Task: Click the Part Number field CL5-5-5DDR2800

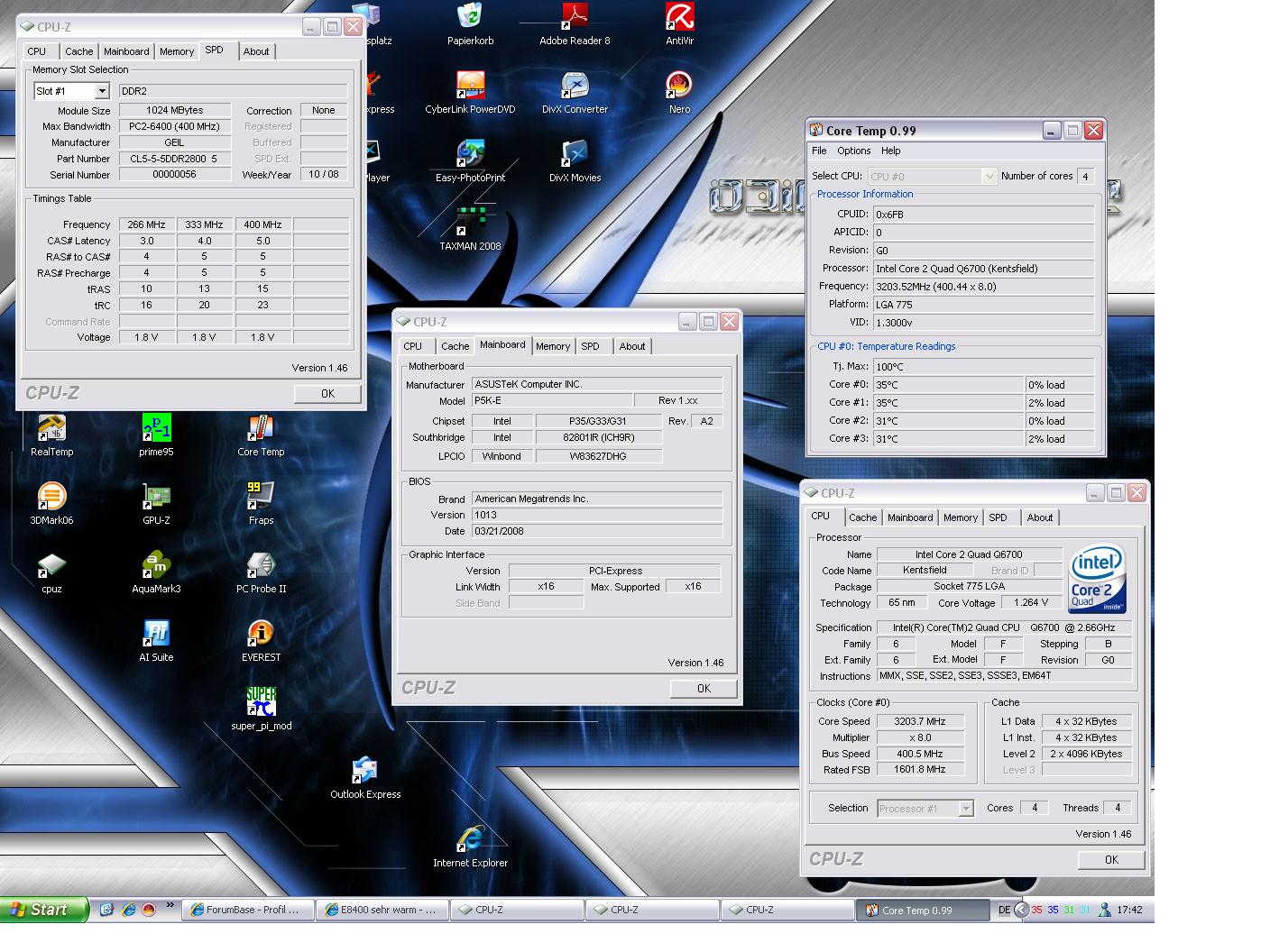Action: pyautogui.click(x=174, y=159)
